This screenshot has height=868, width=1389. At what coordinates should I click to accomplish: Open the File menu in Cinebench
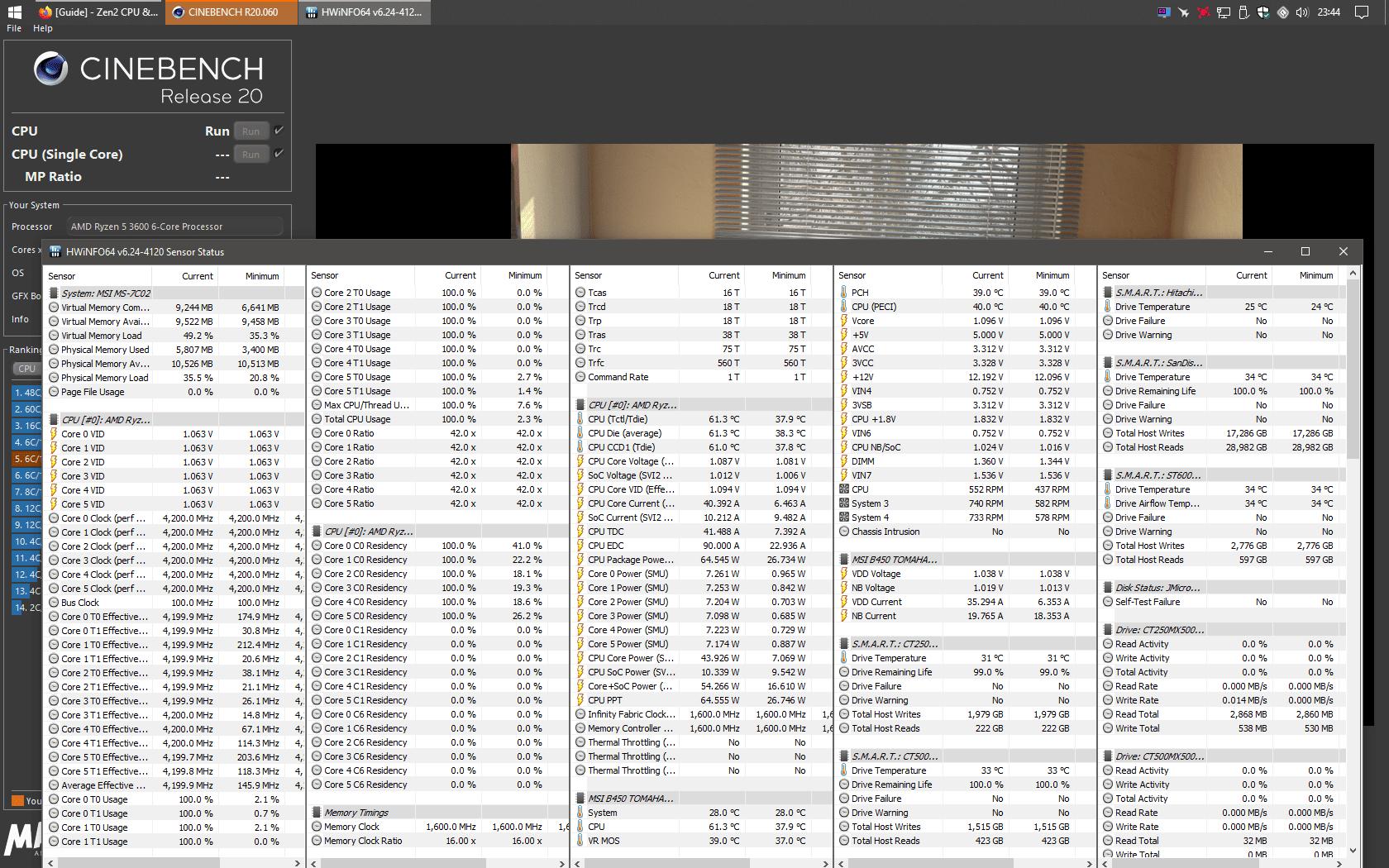14,28
